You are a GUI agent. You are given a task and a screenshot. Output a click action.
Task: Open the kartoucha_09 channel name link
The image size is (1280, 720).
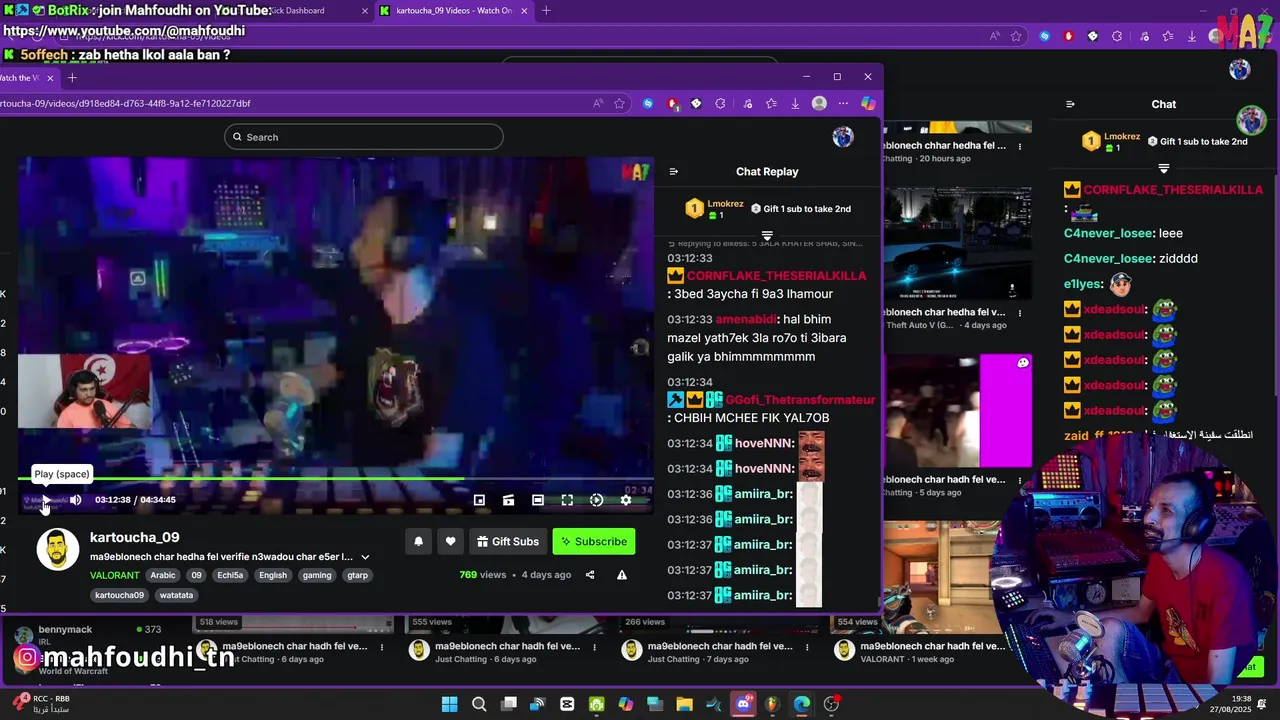[135, 537]
